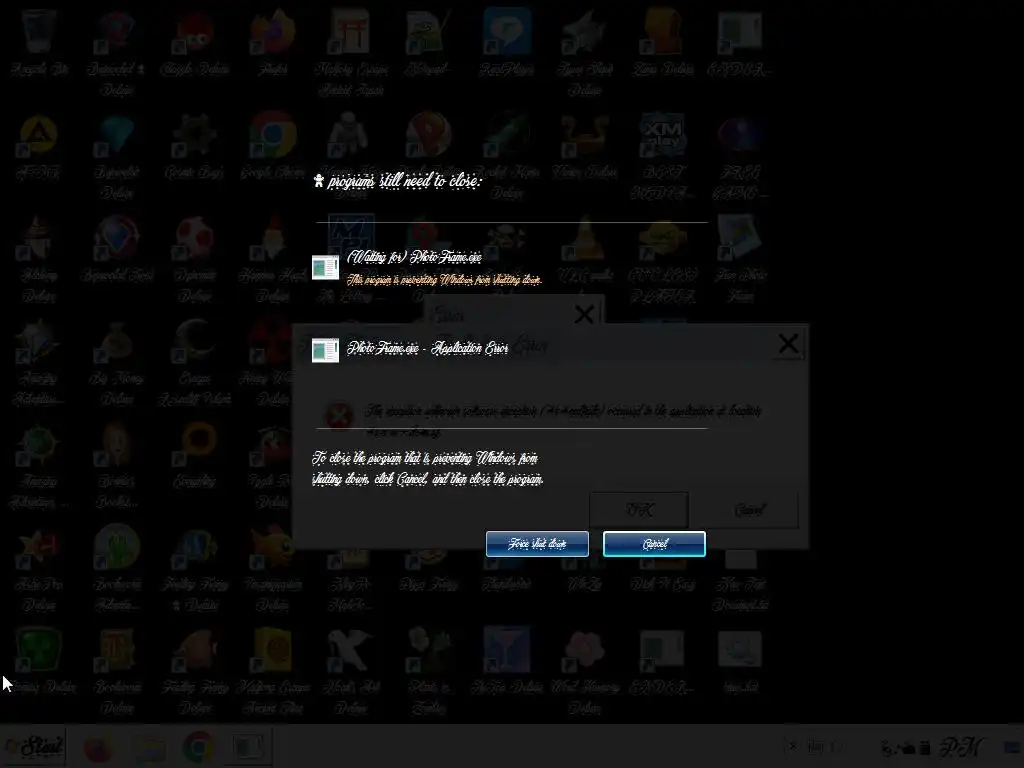1024x768 pixels.
Task: Click 'PhotoFrame.exe - Application Error' text
Action: point(427,347)
